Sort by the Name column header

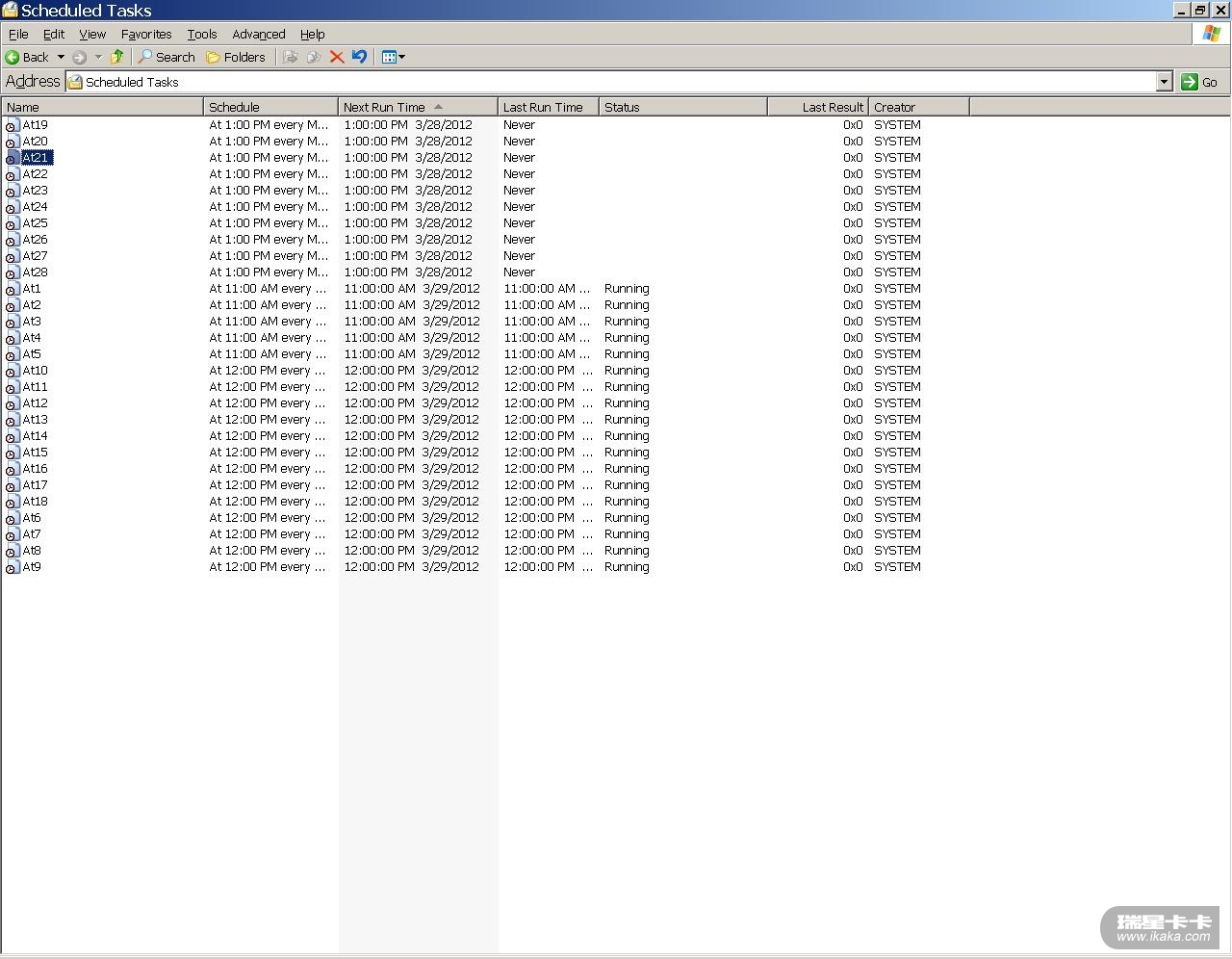point(102,107)
